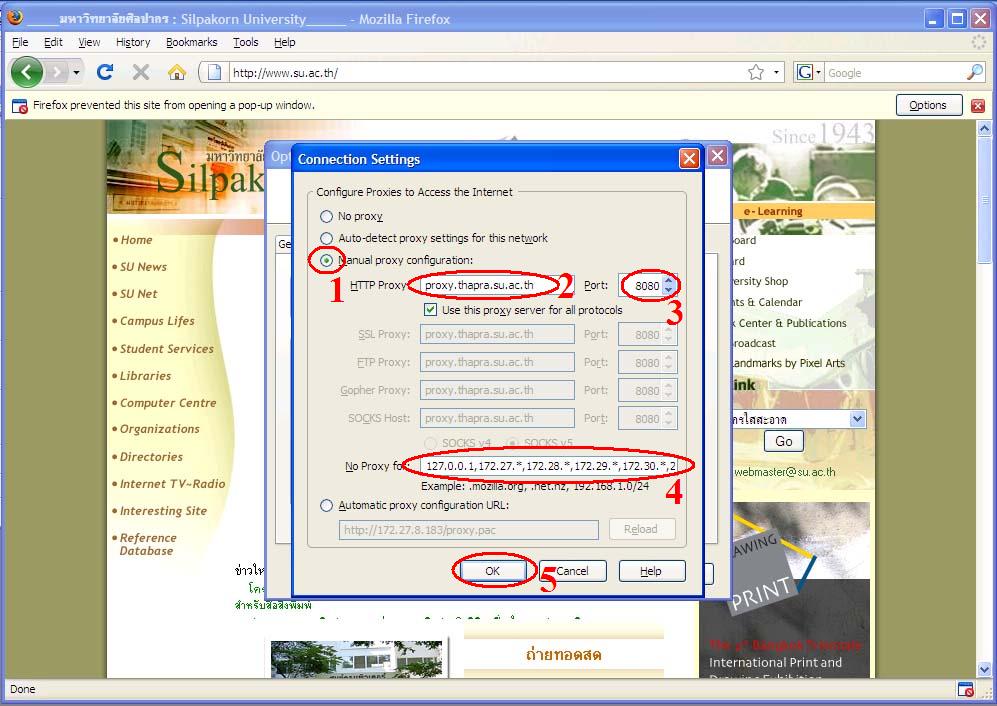Click the HTTP proxy Port number field

[x=640, y=286]
